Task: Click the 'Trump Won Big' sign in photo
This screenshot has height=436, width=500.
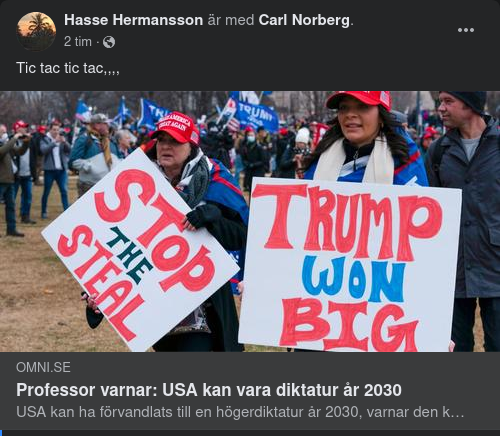Action: [350, 265]
